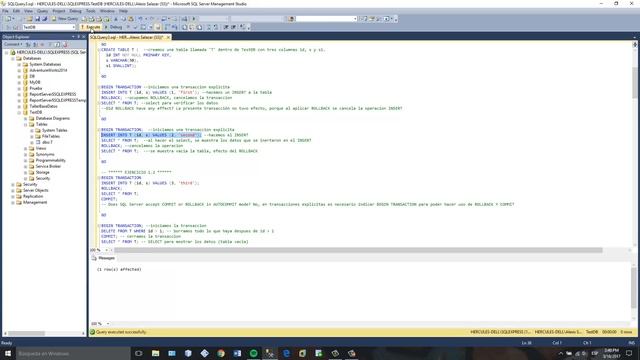Click the Save All icon in toolbar

point(44,19)
